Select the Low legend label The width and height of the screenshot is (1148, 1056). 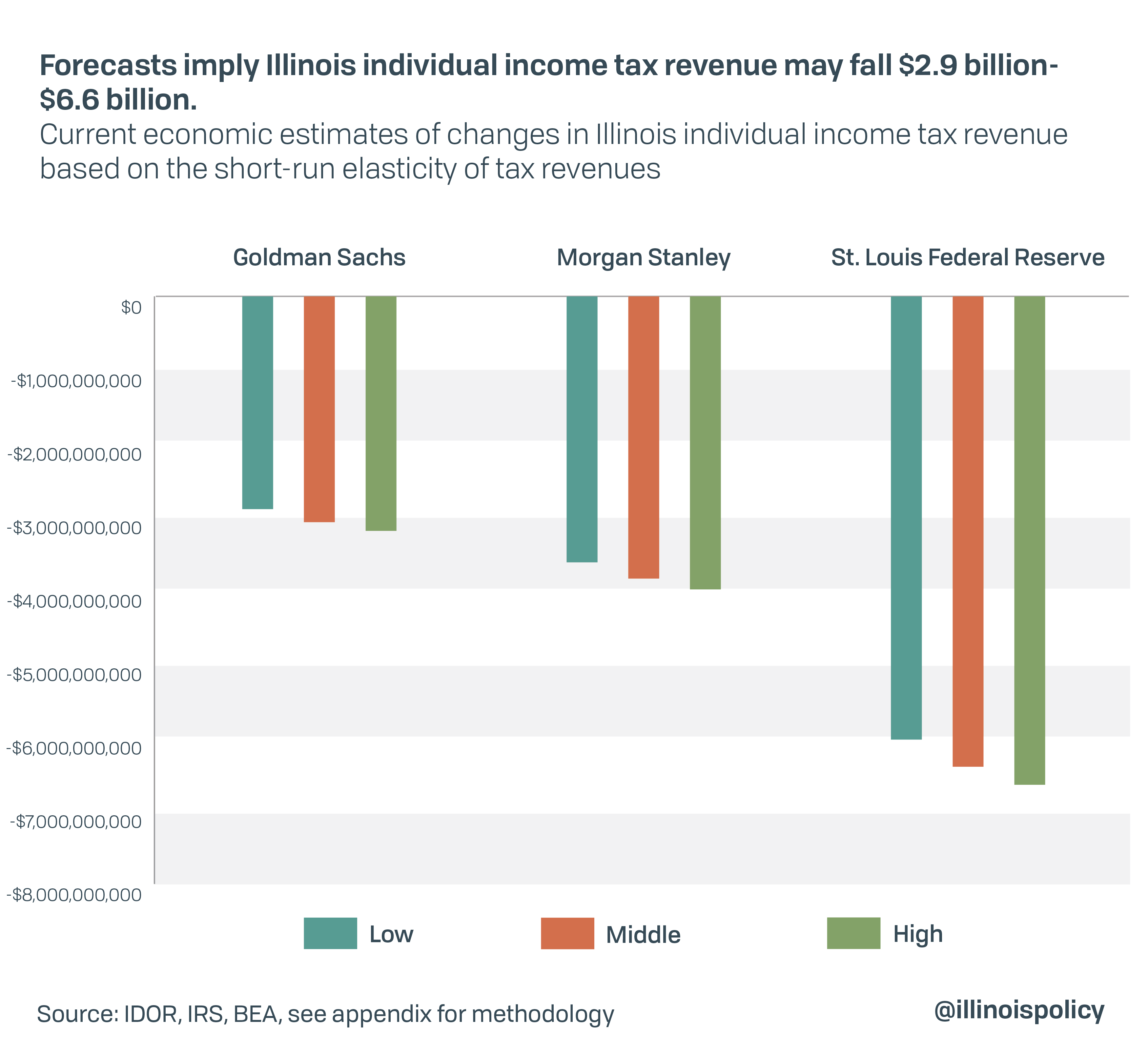(391, 934)
